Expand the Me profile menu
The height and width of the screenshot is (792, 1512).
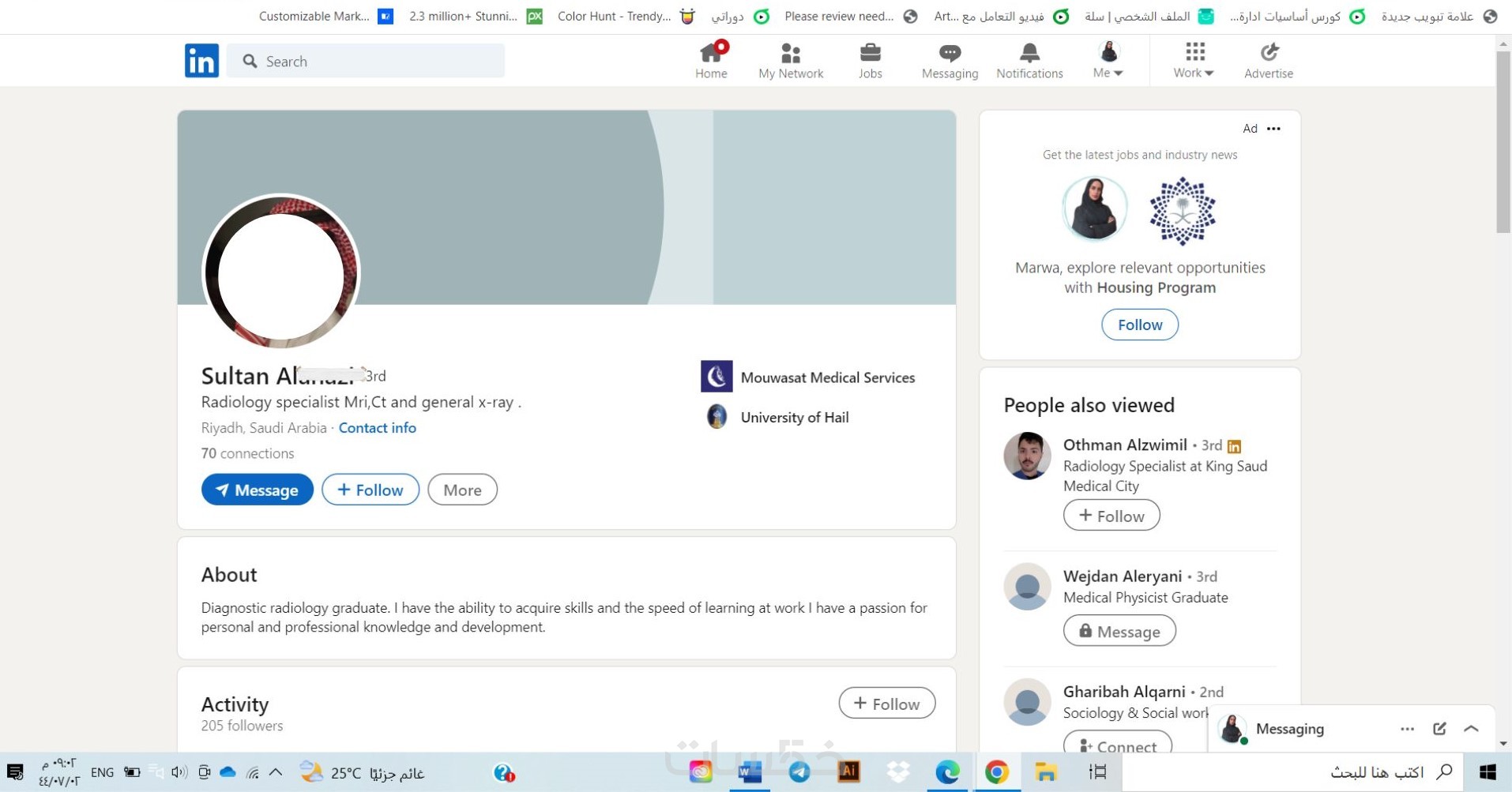[x=1108, y=60]
